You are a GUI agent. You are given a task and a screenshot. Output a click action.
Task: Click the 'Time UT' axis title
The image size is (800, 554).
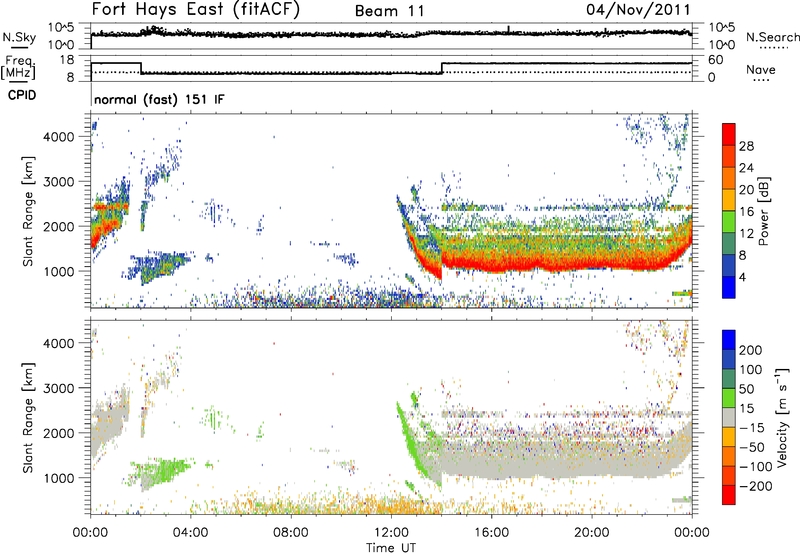(391, 547)
